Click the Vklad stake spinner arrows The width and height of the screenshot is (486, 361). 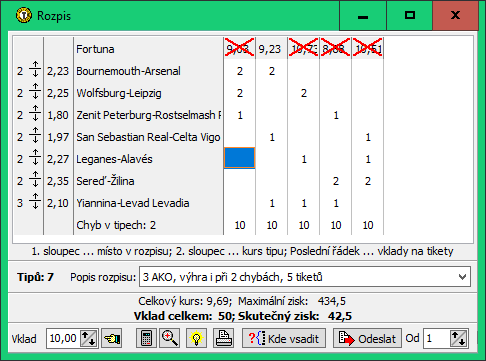[x=88, y=338]
